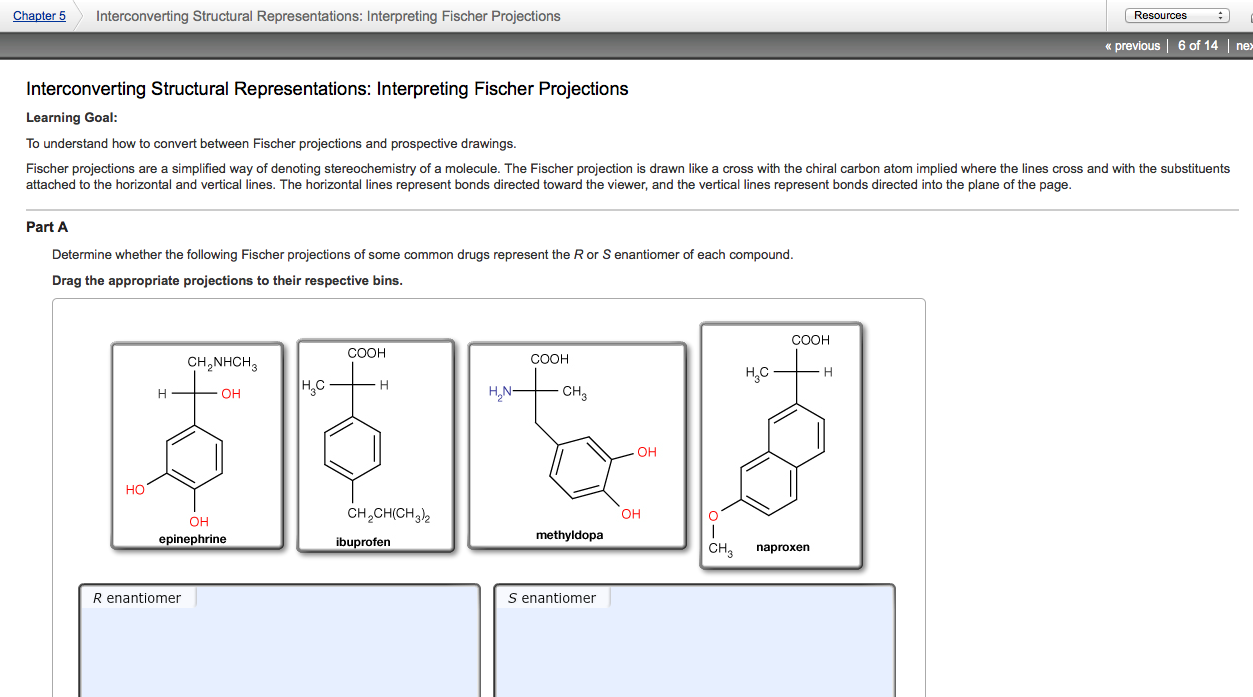Select the methyldopa Fischer projection card
This screenshot has width=1253, height=697.
576,445
